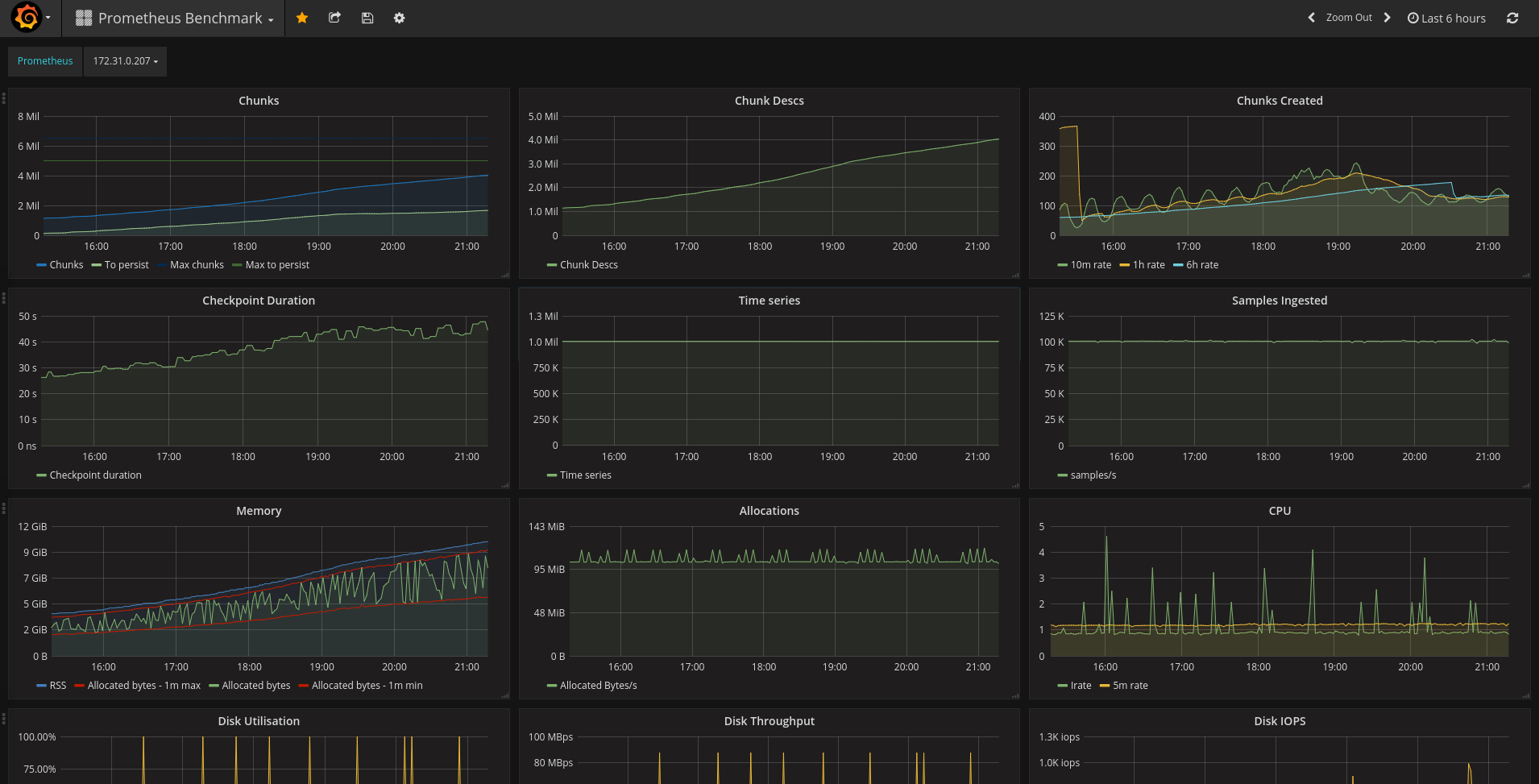Click the Prometheus variable label
1539x784 pixels.
(x=45, y=61)
